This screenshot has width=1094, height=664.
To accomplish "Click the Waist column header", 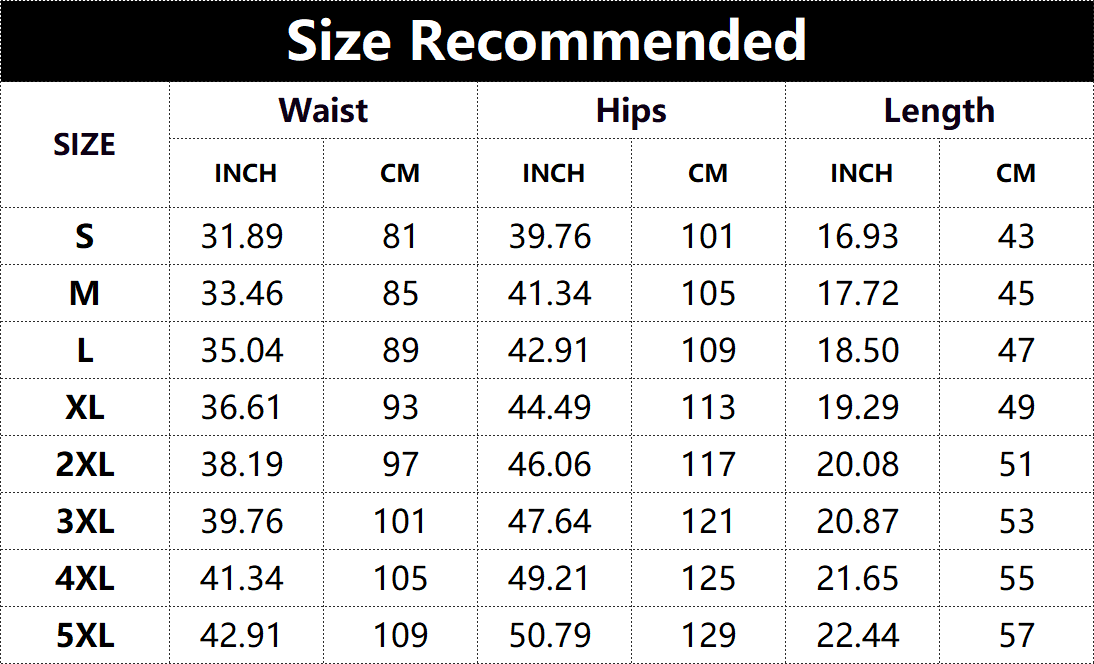I will pos(323,110).
